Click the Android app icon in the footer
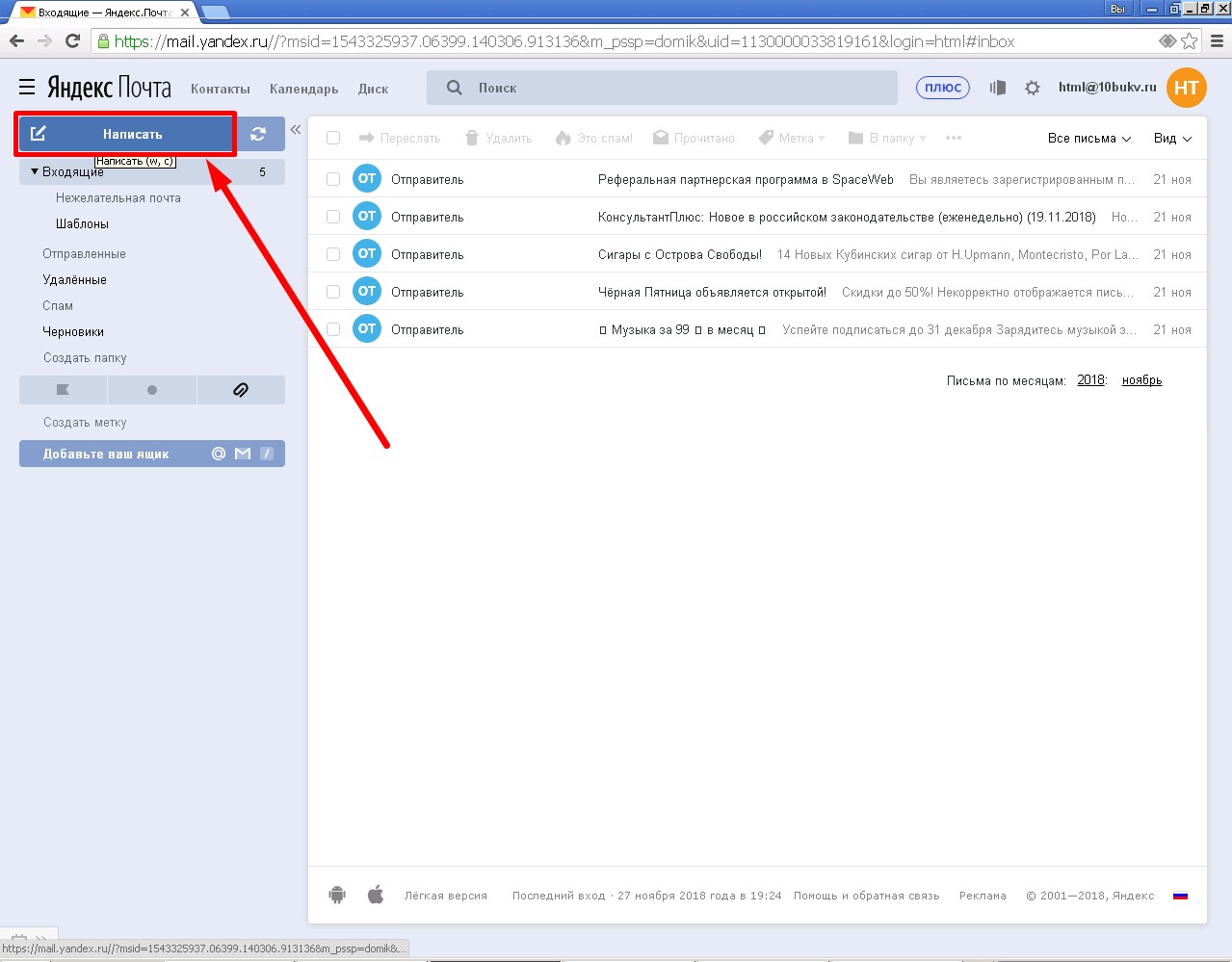 click(x=337, y=895)
